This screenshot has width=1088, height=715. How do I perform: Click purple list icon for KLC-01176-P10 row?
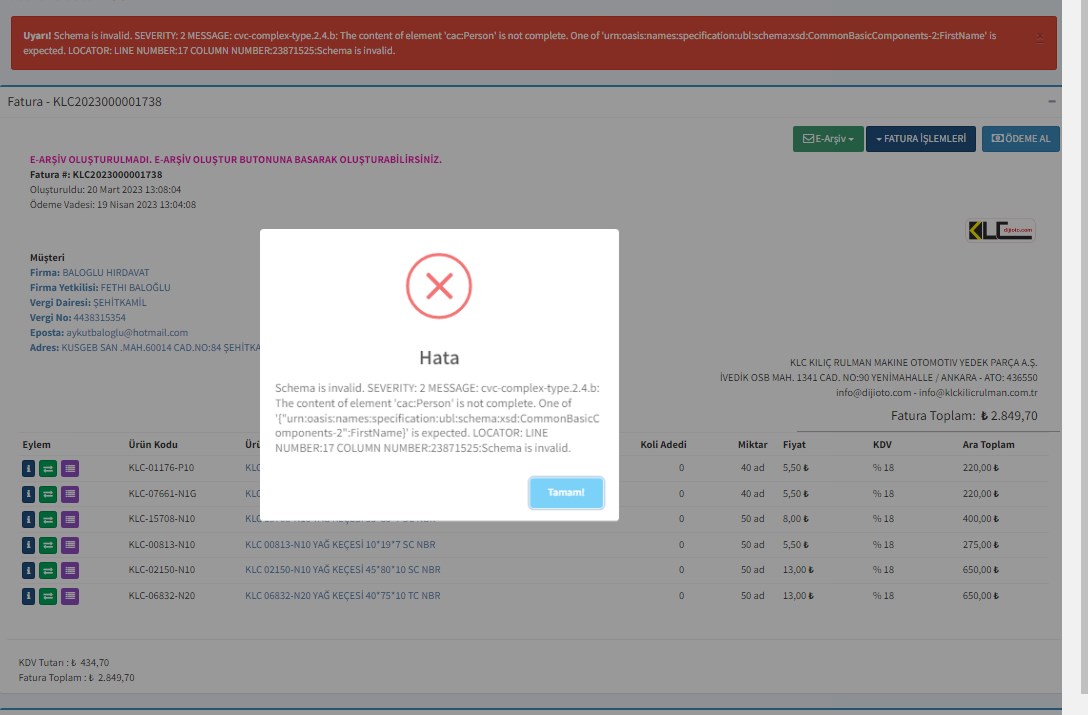pyautogui.click(x=69, y=467)
